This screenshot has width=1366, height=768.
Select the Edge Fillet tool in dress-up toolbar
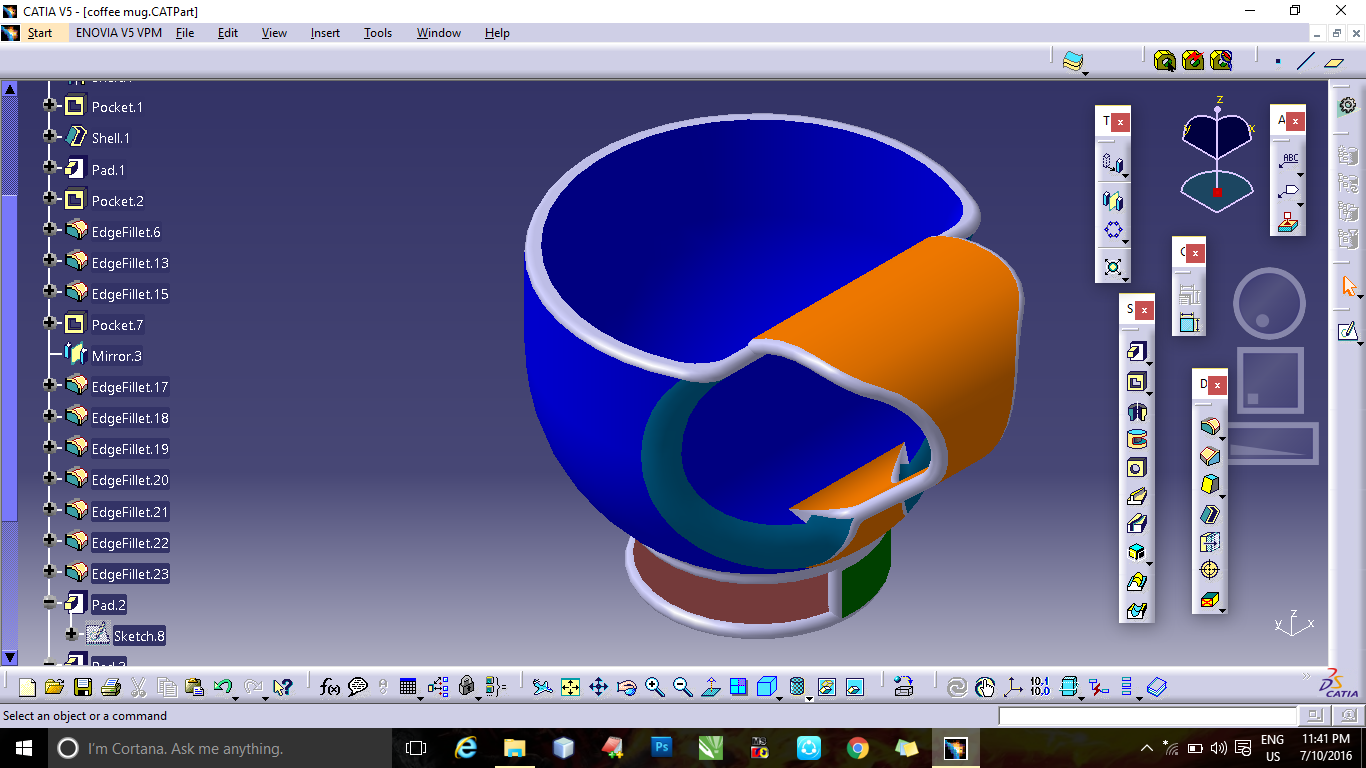coord(1210,427)
